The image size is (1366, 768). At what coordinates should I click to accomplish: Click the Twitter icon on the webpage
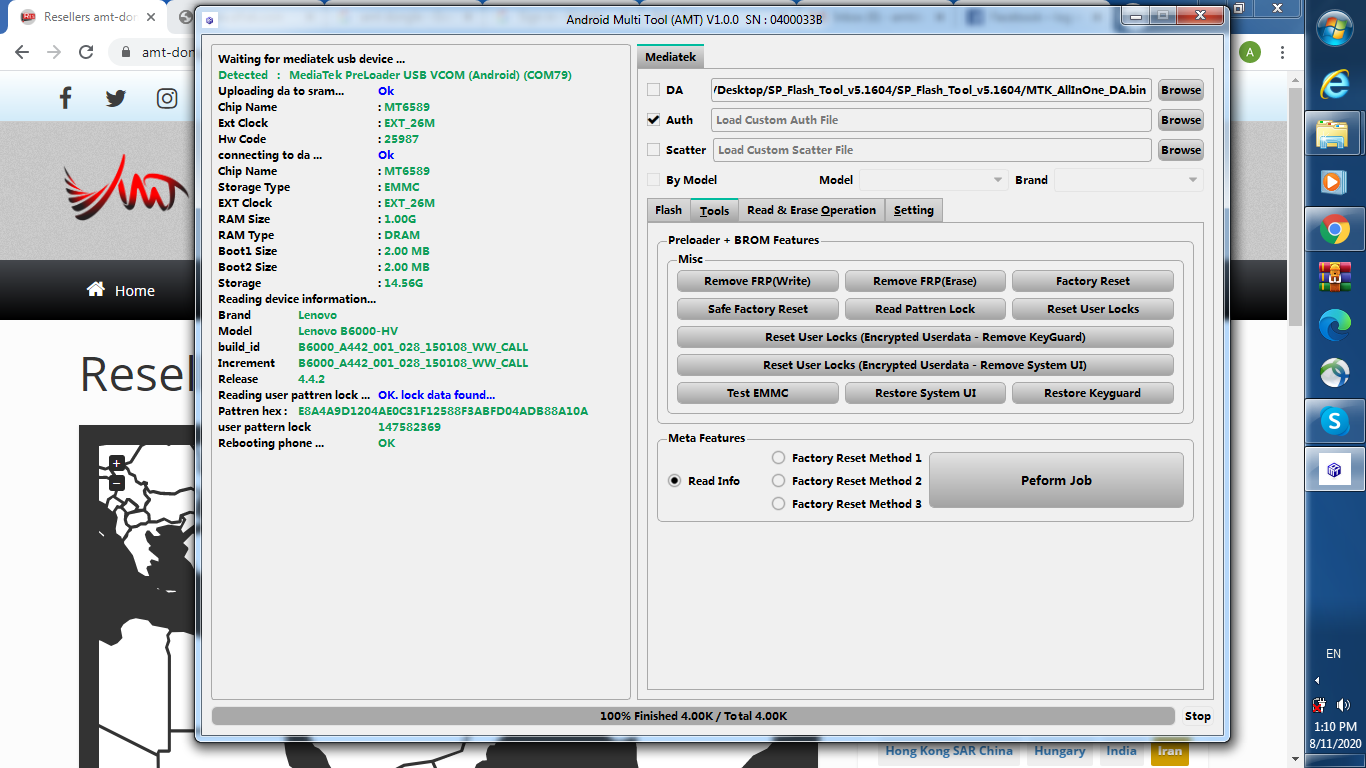[x=116, y=97]
